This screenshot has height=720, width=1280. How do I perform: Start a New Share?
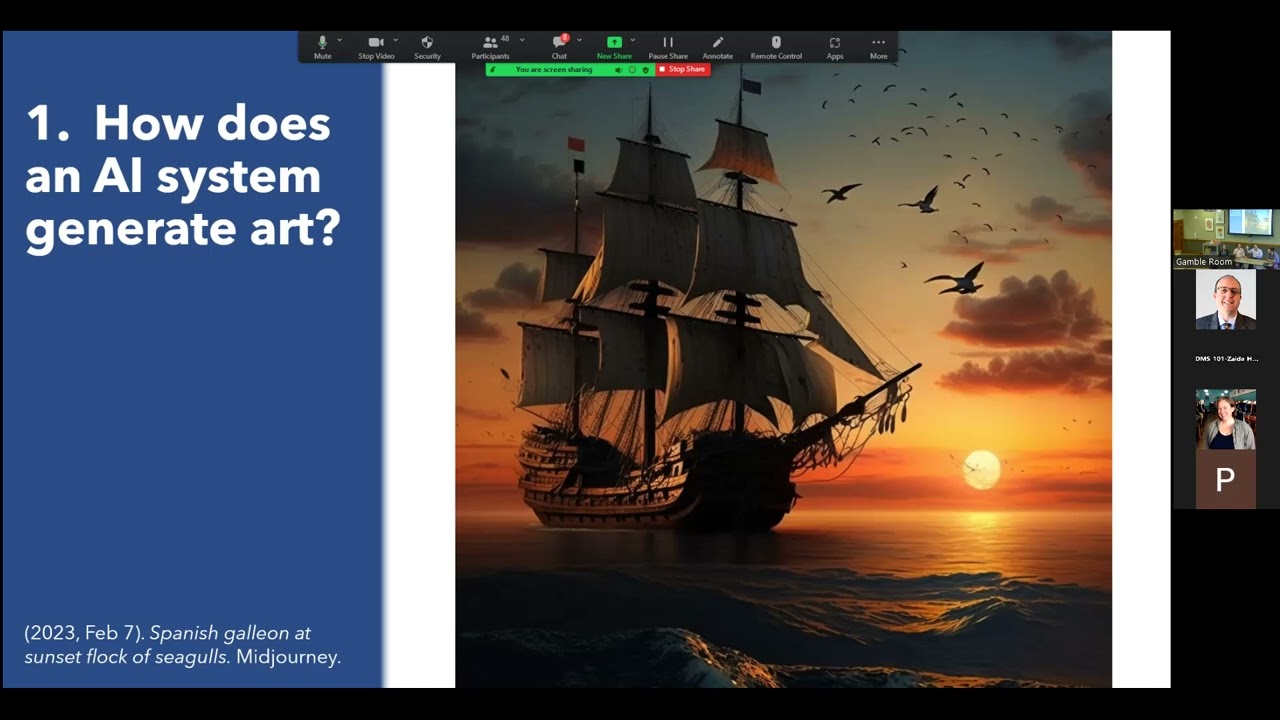[614, 47]
